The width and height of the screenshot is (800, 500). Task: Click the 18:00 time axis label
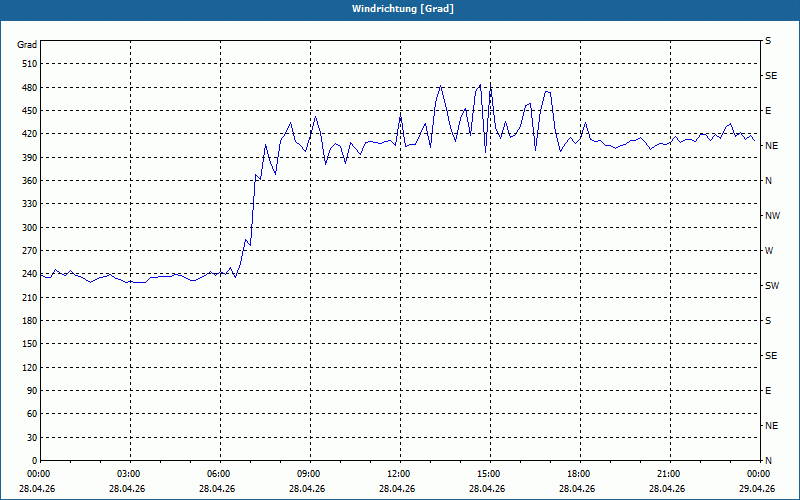pos(578,474)
